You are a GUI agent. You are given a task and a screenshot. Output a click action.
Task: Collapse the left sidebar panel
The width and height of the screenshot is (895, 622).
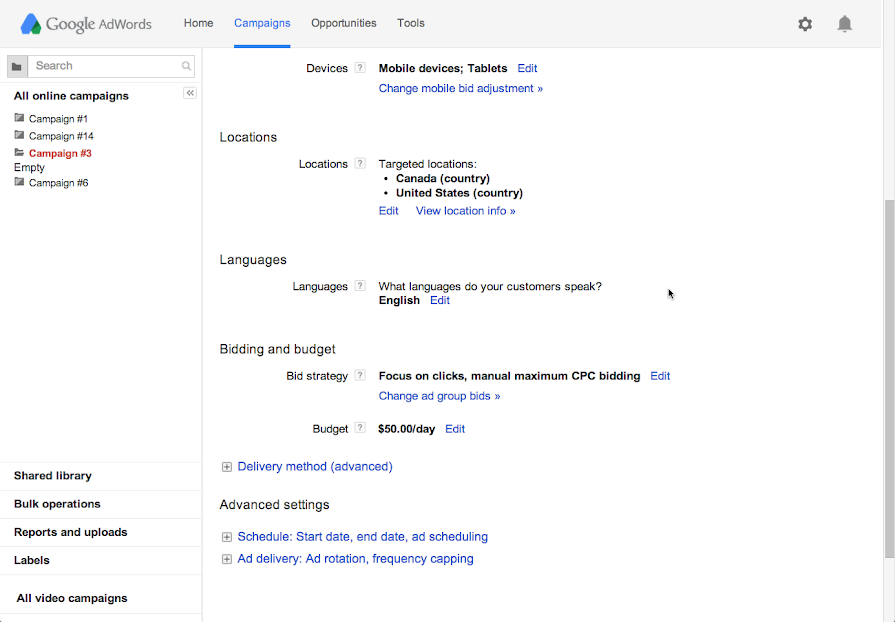point(190,93)
